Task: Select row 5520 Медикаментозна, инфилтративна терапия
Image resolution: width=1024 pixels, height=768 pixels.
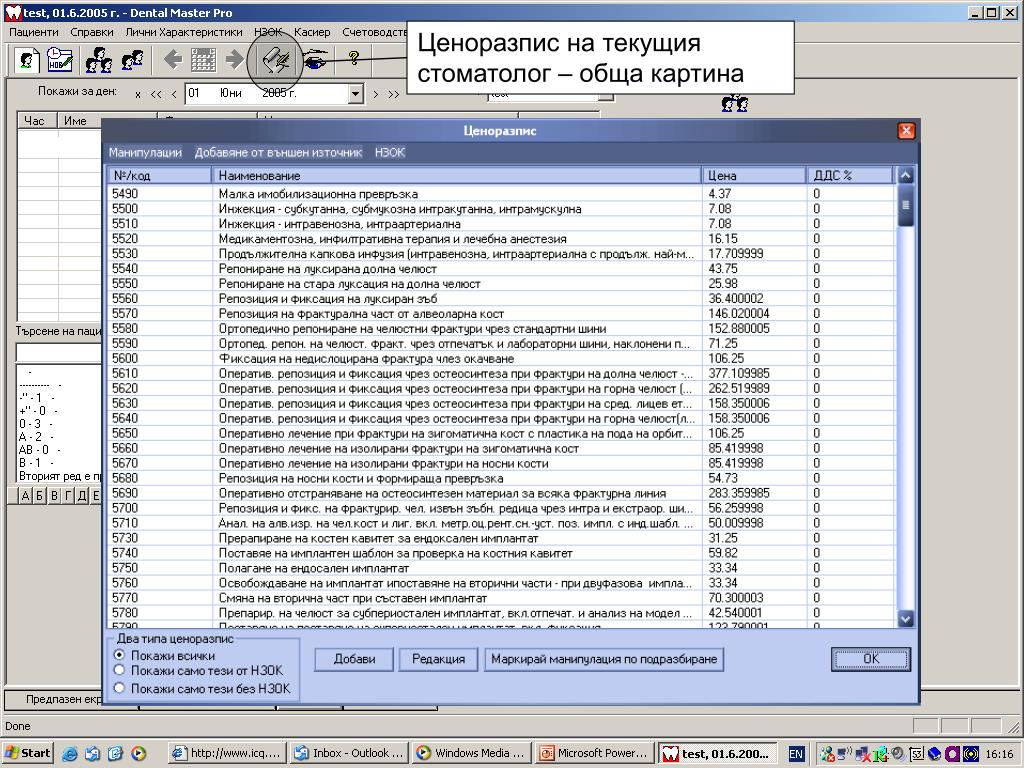Action: [x=502, y=238]
